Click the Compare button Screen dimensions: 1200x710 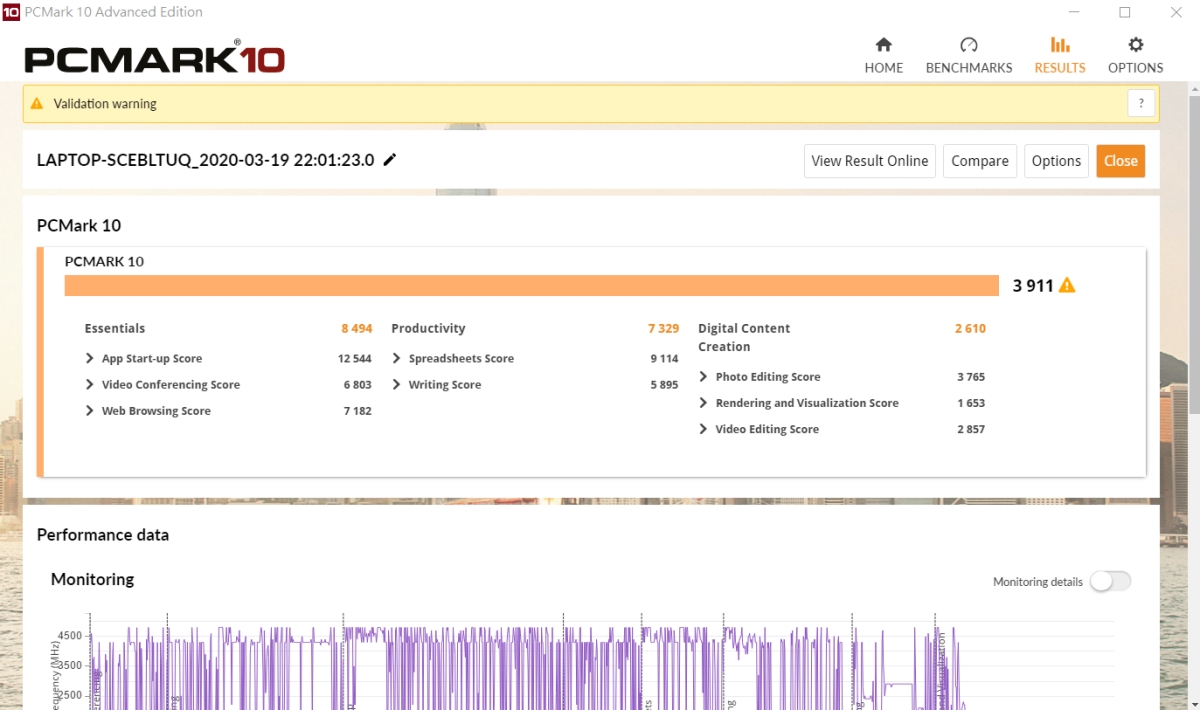(x=979, y=161)
